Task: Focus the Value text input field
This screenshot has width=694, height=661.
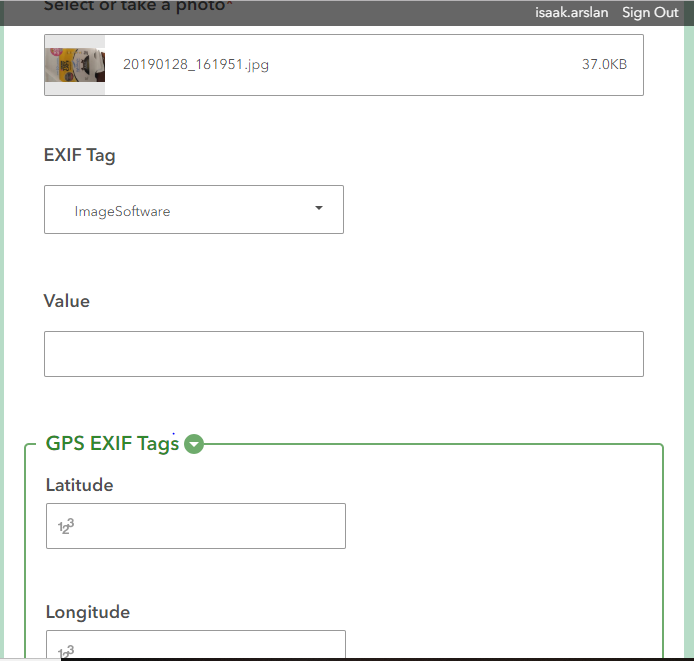Action: tap(344, 354)
